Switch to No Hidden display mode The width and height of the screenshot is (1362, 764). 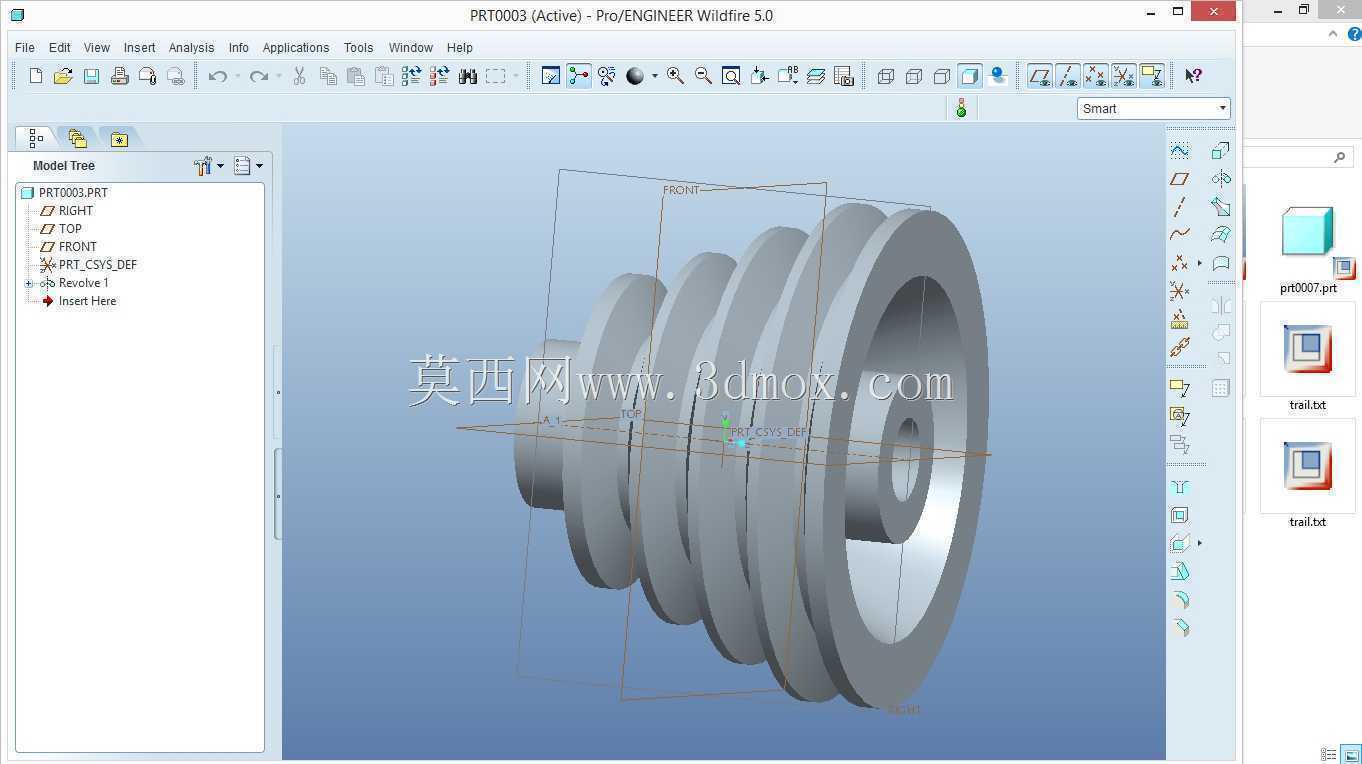941,76
